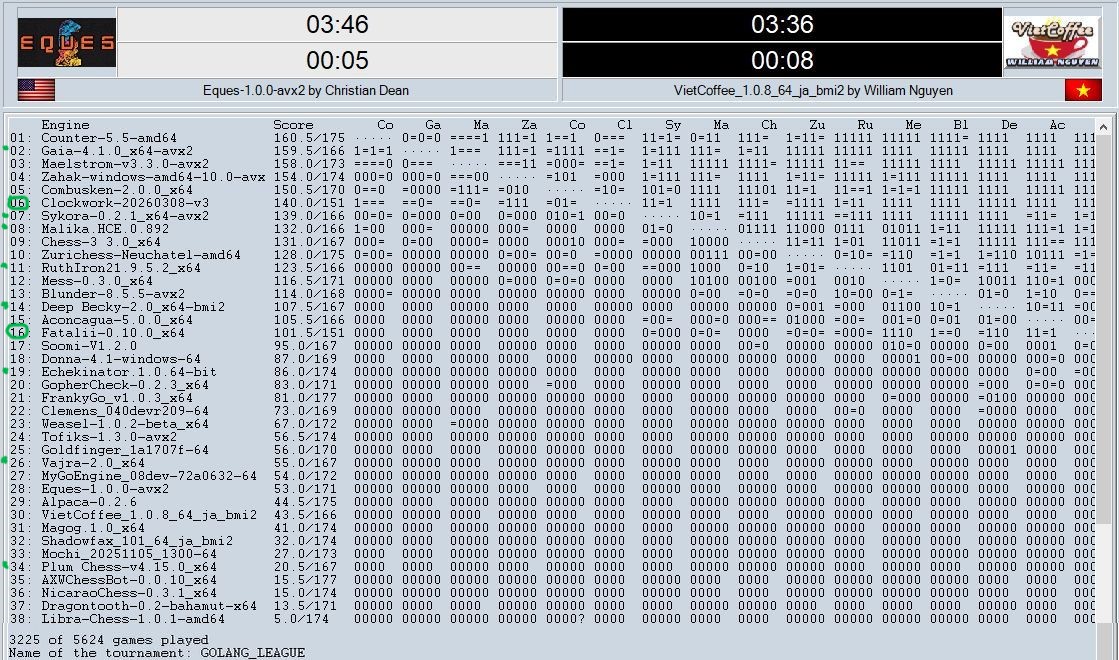The image size is (1119, 660).
Task: Click the VietCoffee engine logo
Action: tap(1053, 43)
